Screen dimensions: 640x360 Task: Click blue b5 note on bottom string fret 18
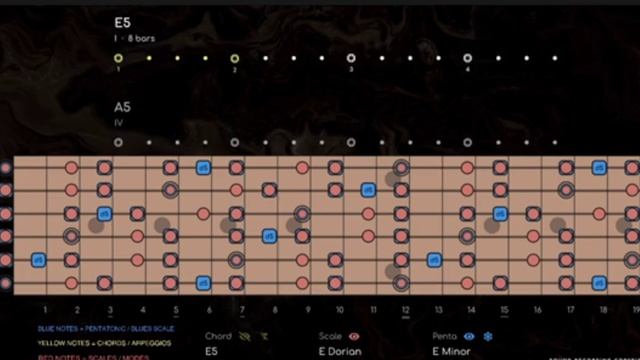click(599, 283)
